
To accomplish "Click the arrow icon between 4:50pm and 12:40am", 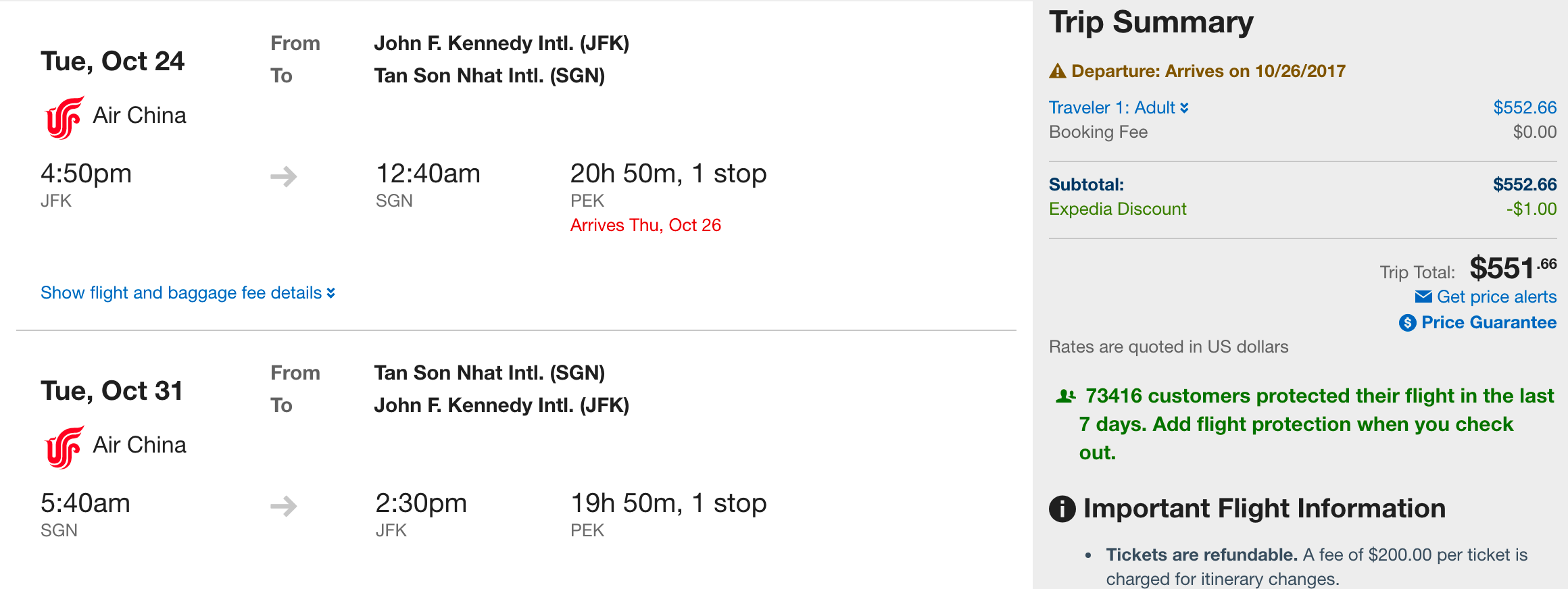I will click(284, 177).
